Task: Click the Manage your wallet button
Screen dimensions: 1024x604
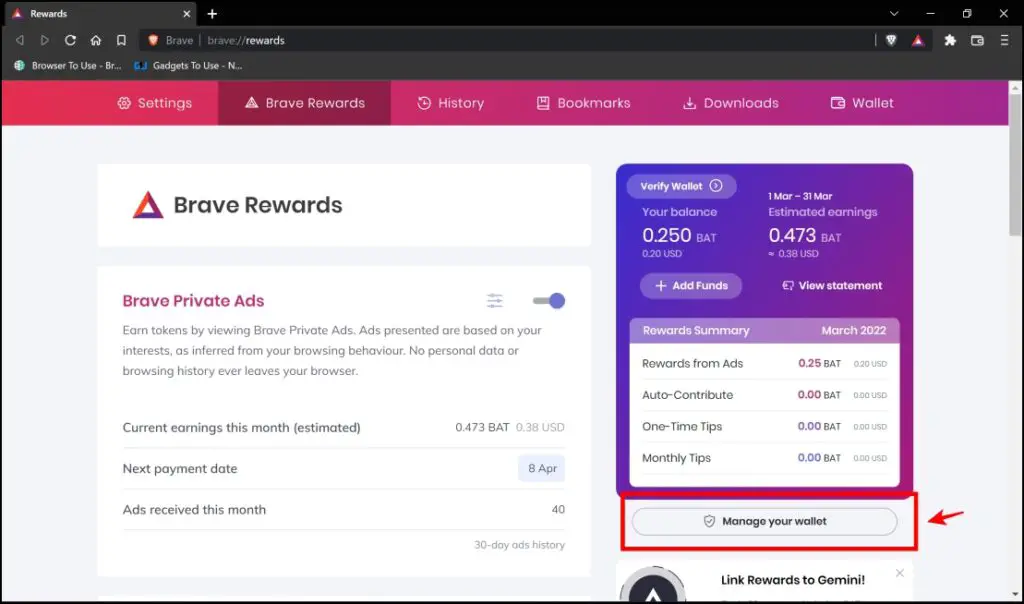Action: tap(764, 522)
